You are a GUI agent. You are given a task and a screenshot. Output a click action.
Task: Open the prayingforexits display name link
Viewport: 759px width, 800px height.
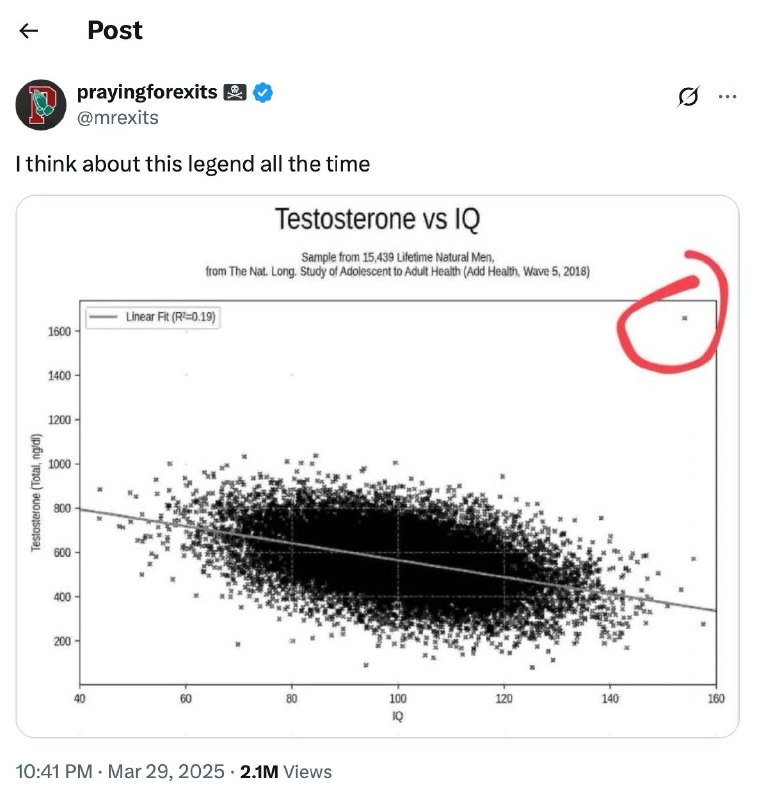coord(147,92)
